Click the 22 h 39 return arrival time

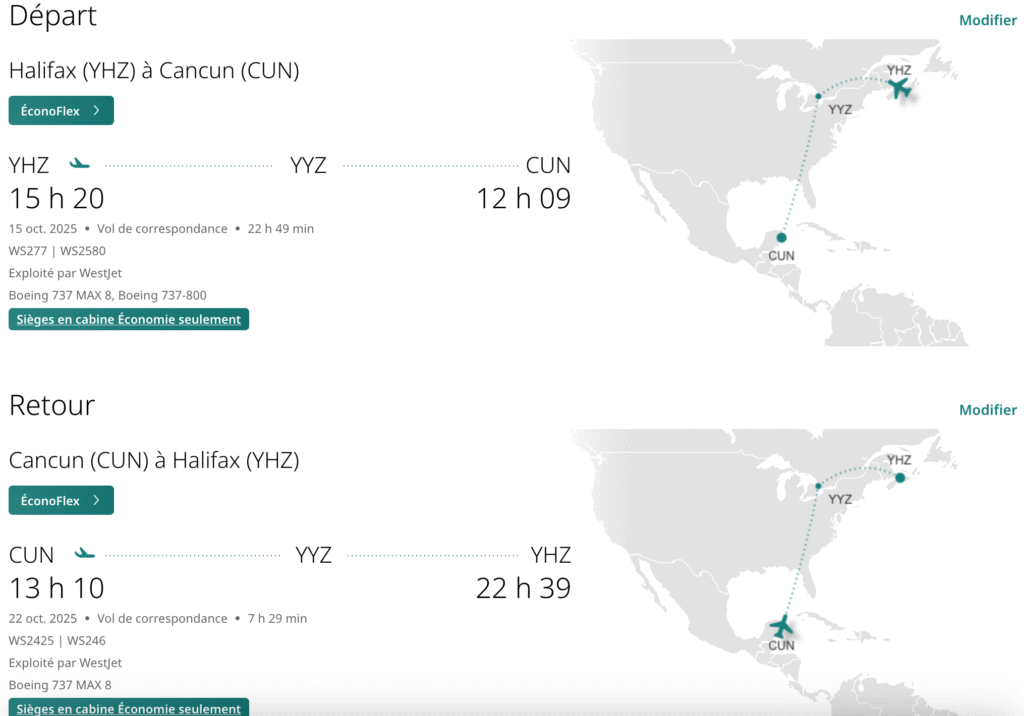coord(523,588)
